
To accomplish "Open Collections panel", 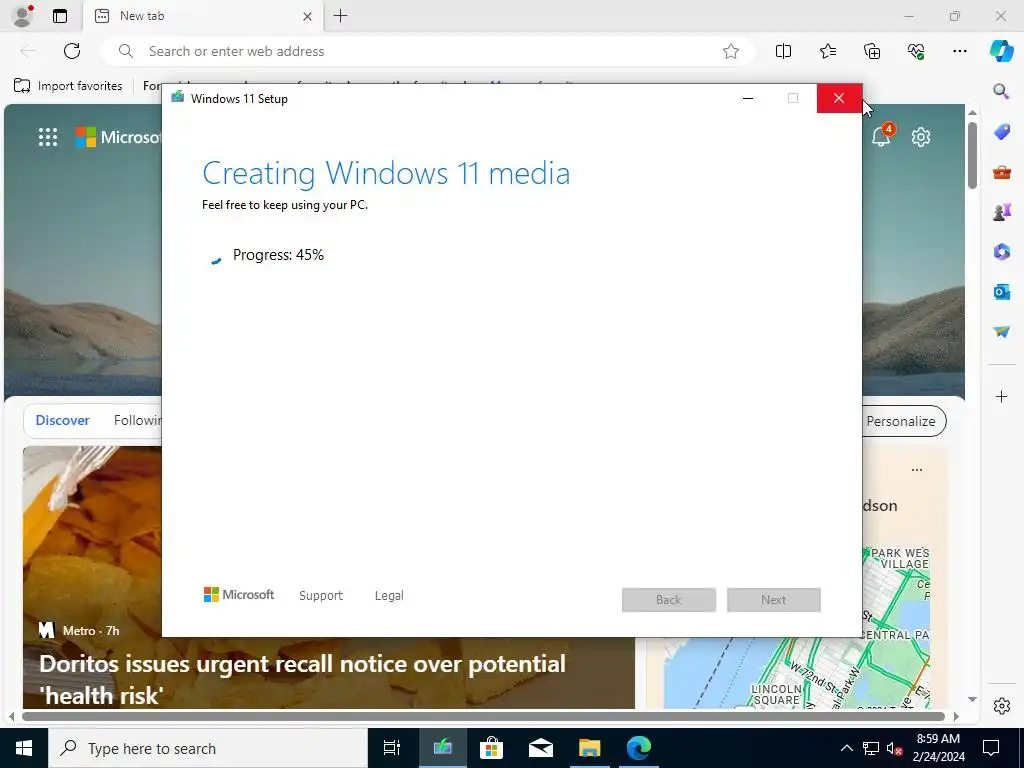I will coord(872,51).
